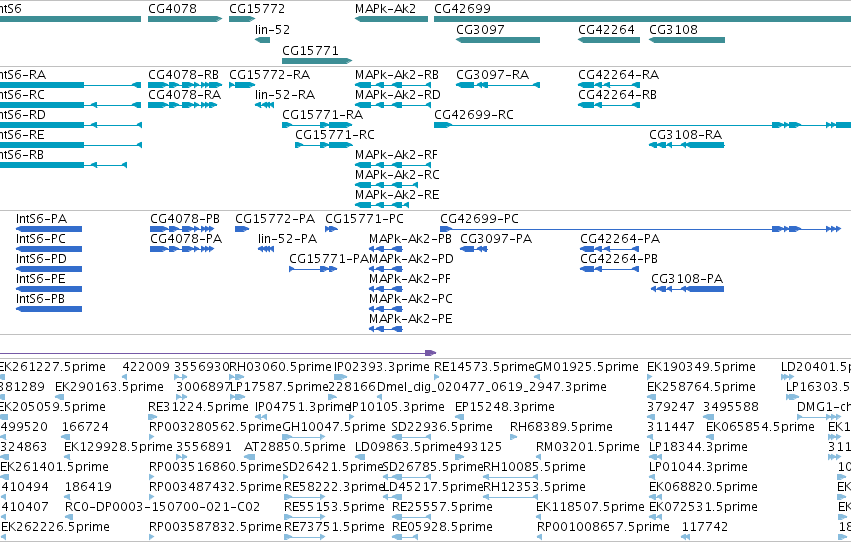Select EST Dmel_dig_020477_0619_2947.3prime
The image size is (851, 542).
492,387
